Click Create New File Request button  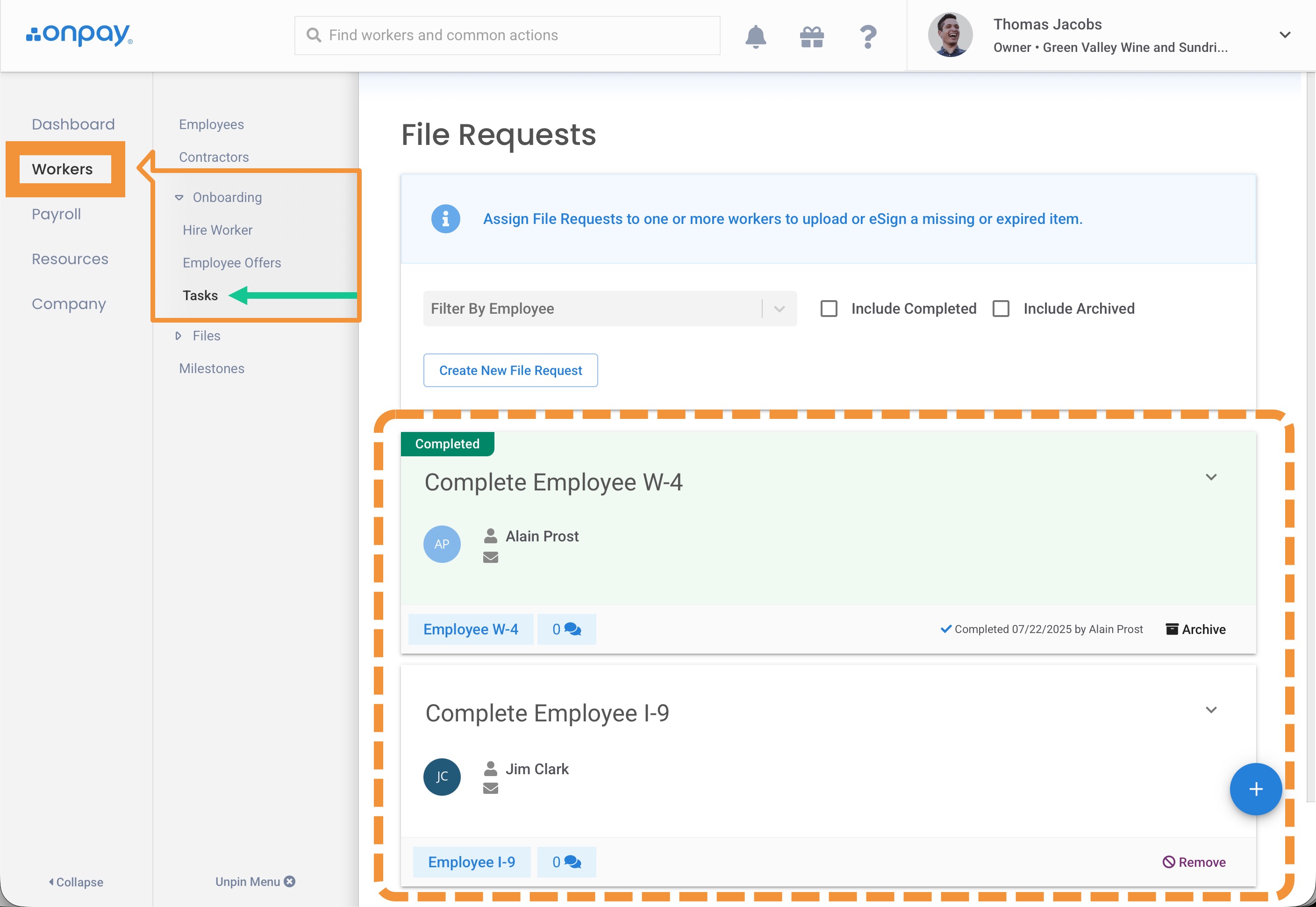point(510,371)
